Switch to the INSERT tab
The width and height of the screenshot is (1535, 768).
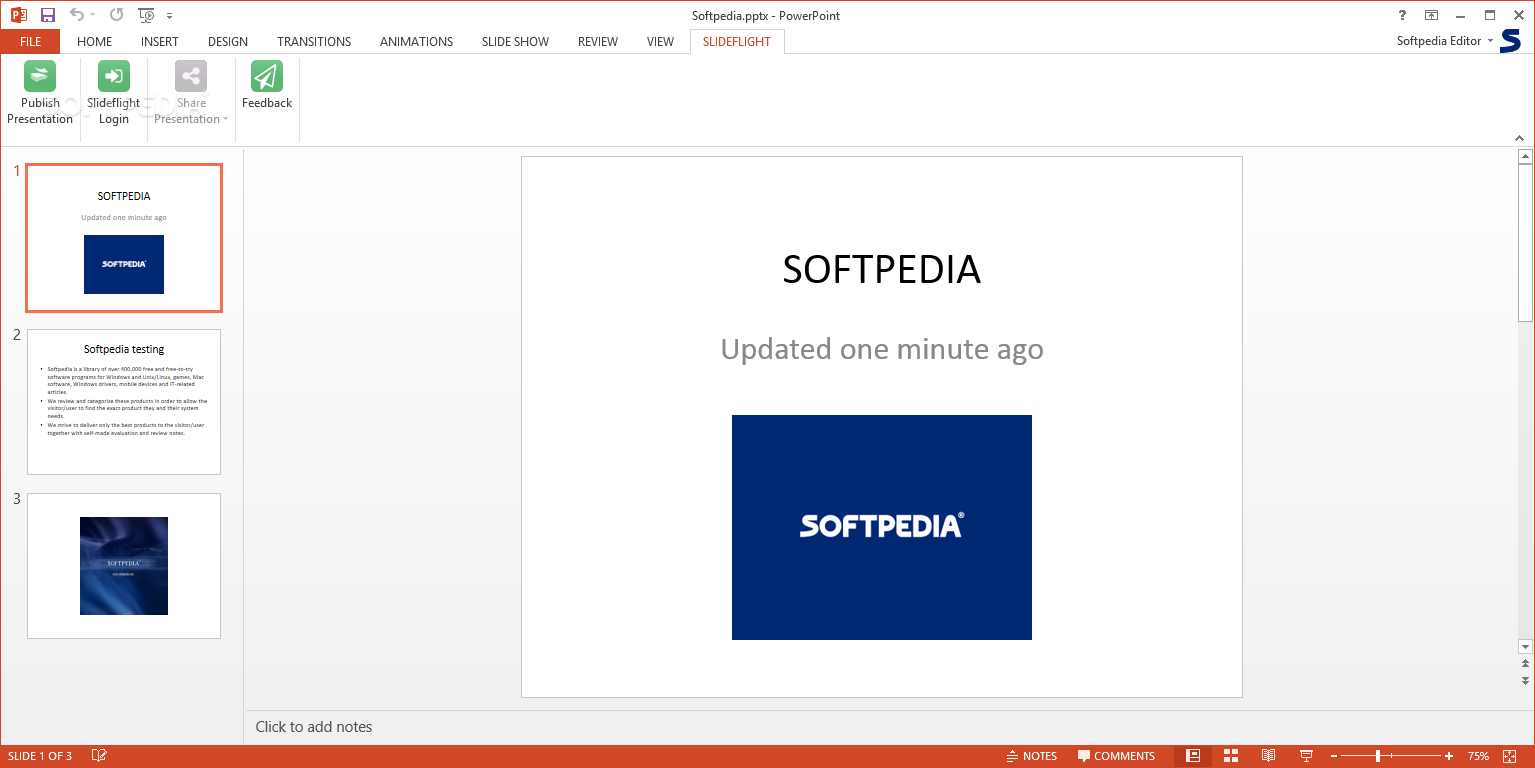(160, 42)
